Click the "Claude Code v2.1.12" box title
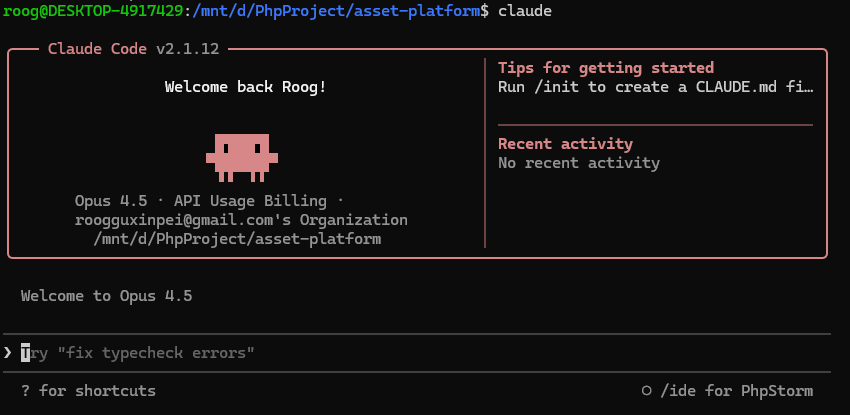Screen dimensions: 850x415 coord(133,49)
